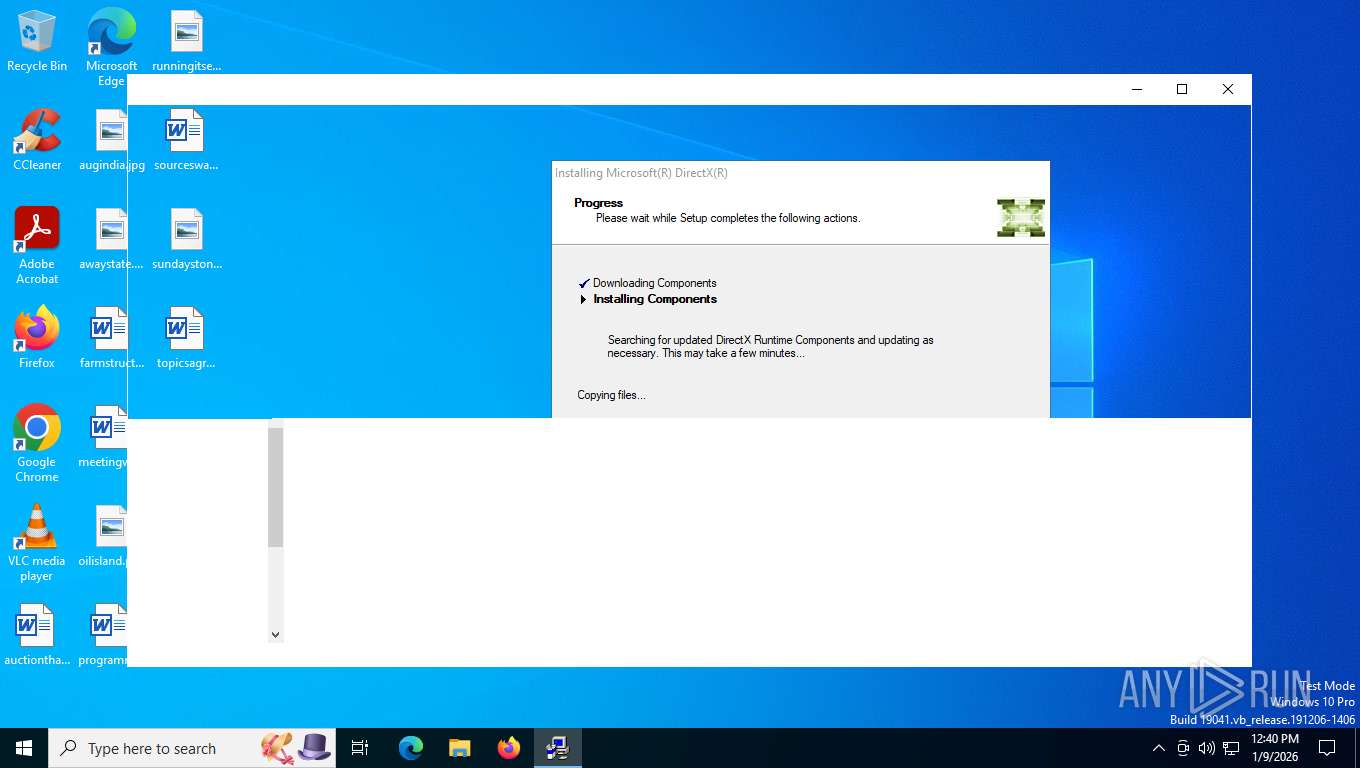This screenshot has height=768, width=1360.
Task: Select the auctiontha Word document icon
Action: pos(37,635)
